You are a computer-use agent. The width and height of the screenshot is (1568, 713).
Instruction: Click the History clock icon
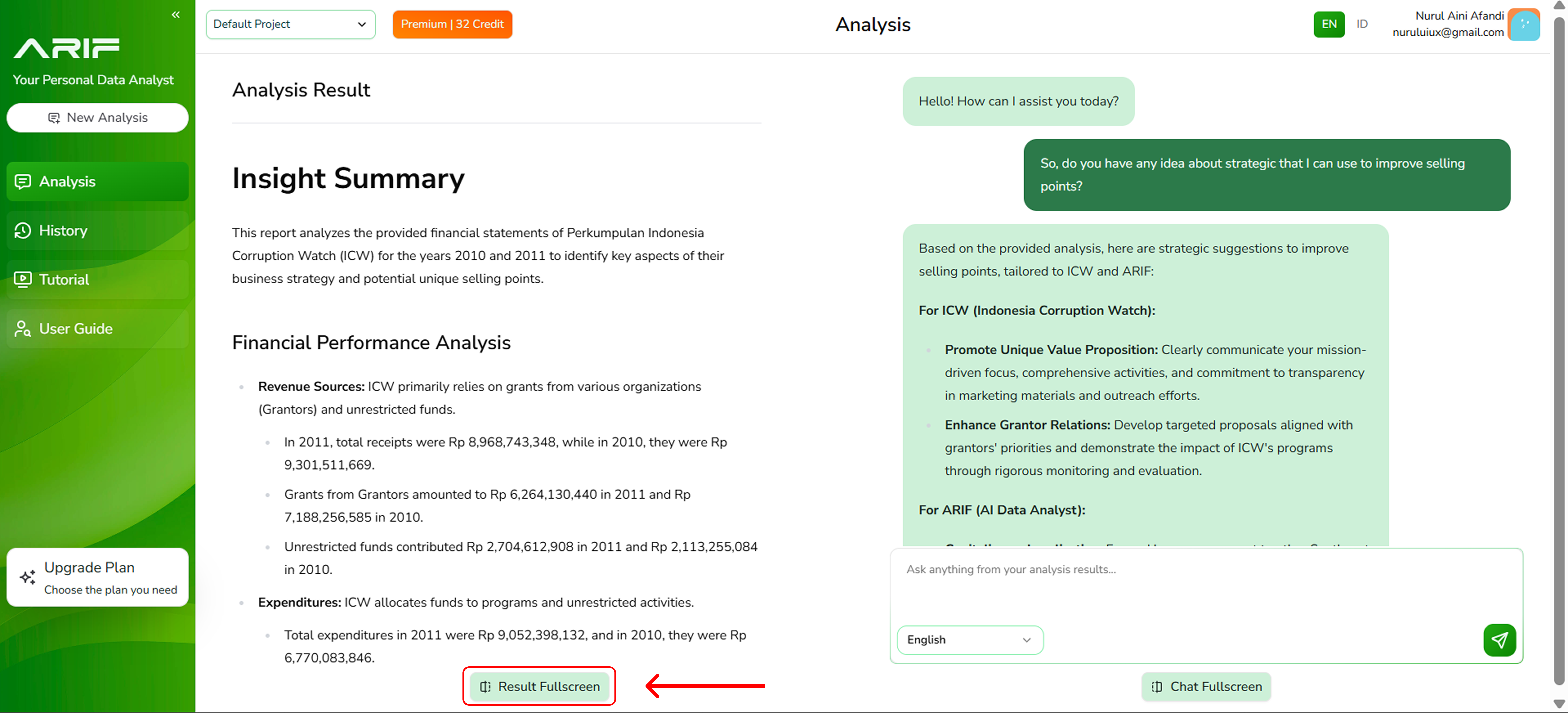tap(22, 231)
